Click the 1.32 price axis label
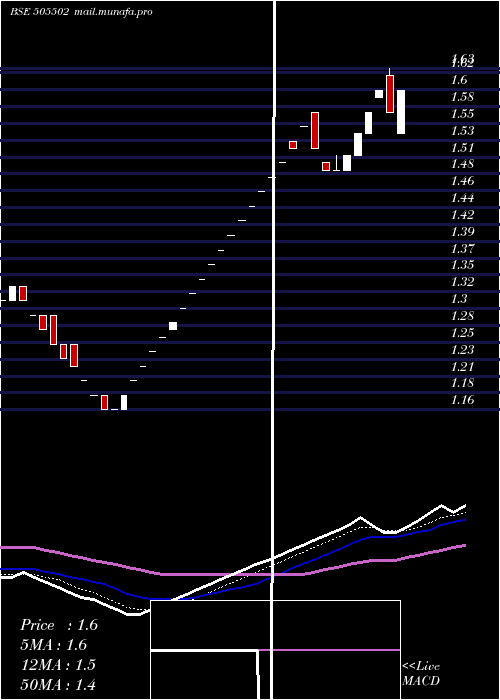This screenshot has width=500, height=700. tap(462, 282)
